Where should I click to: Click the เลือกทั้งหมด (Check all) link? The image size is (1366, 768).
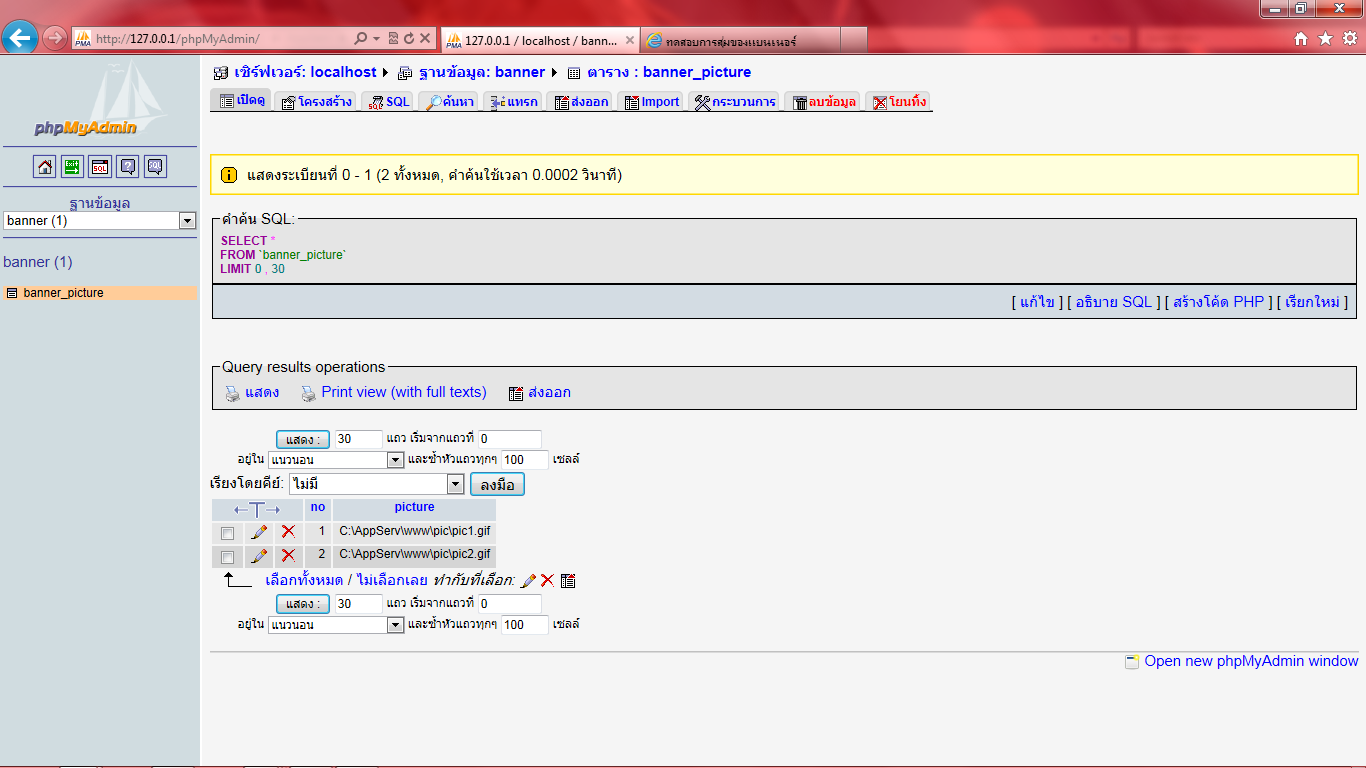click(x=304, y=580)
